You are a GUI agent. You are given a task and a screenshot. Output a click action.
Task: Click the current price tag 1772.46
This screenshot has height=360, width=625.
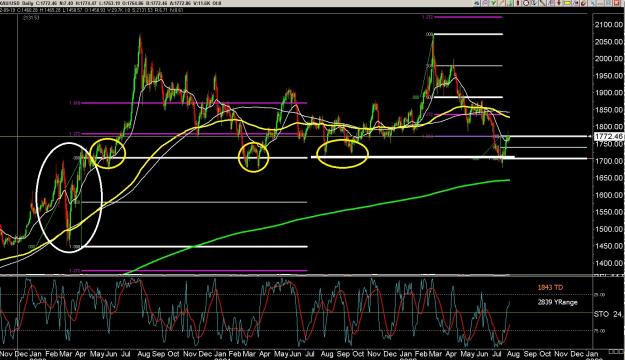(x=609, y=136)
